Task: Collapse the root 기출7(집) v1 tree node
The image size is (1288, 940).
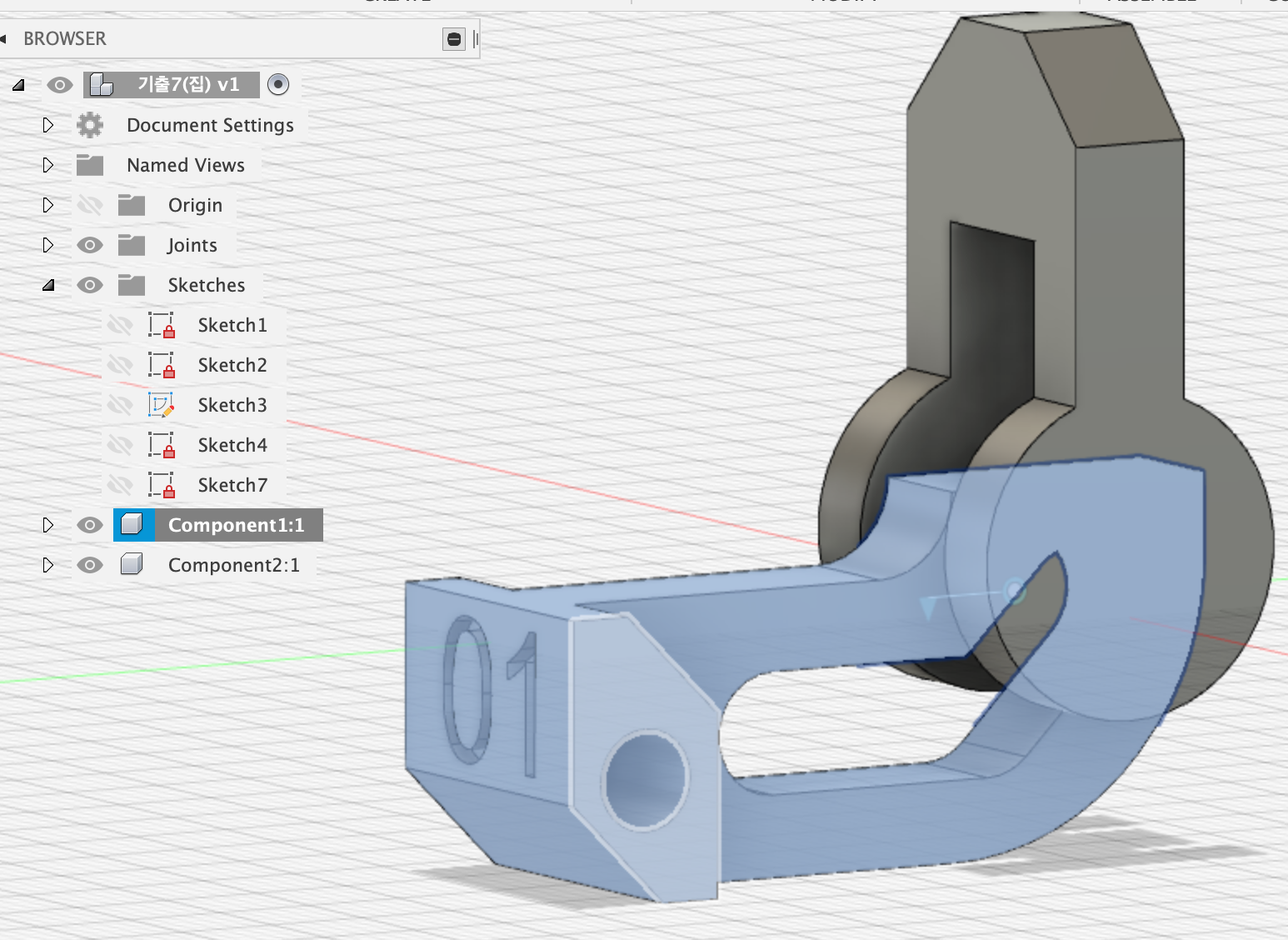Action: tap(18, 85)
